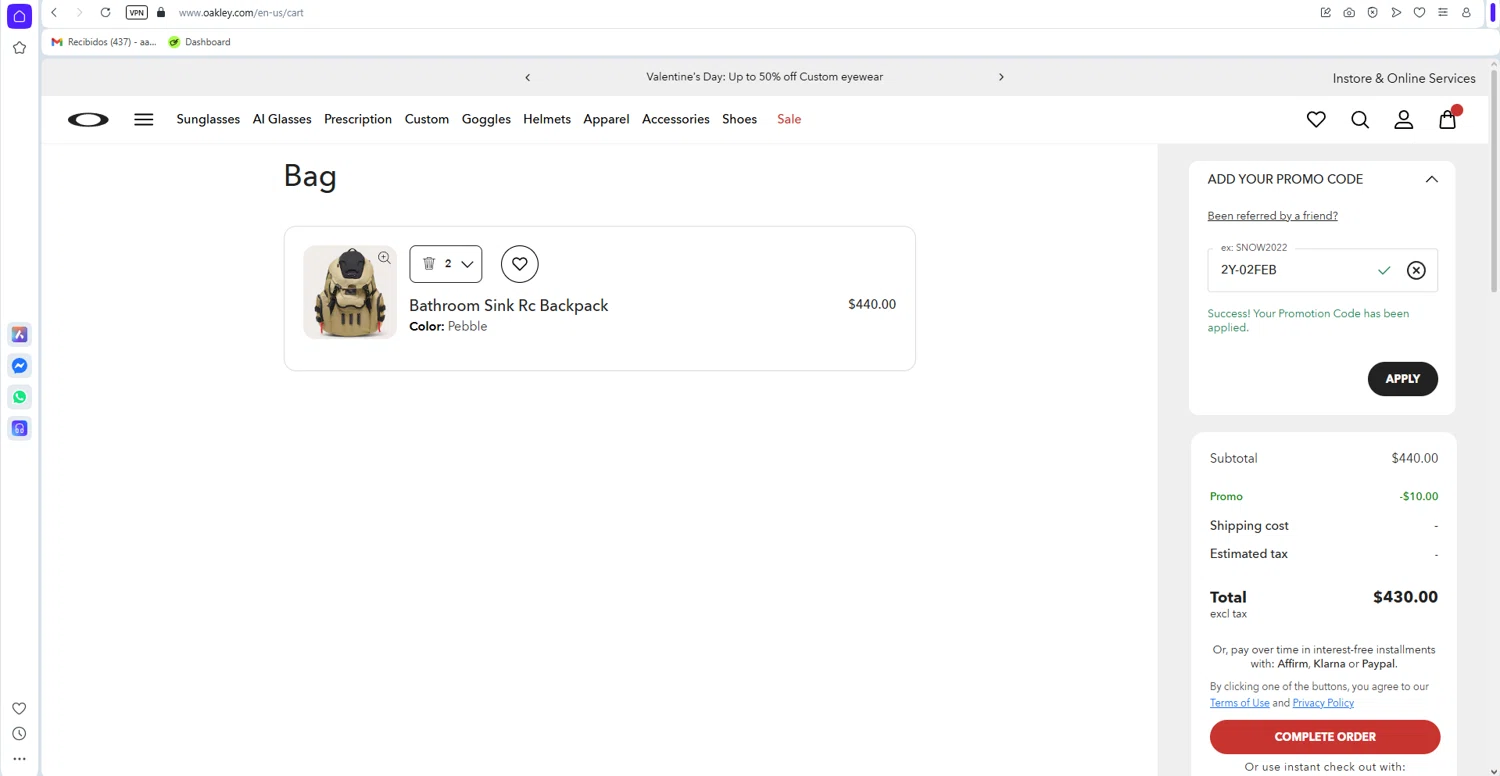
Task: Click the search magnifier icon
Action: coord(1360,119)
